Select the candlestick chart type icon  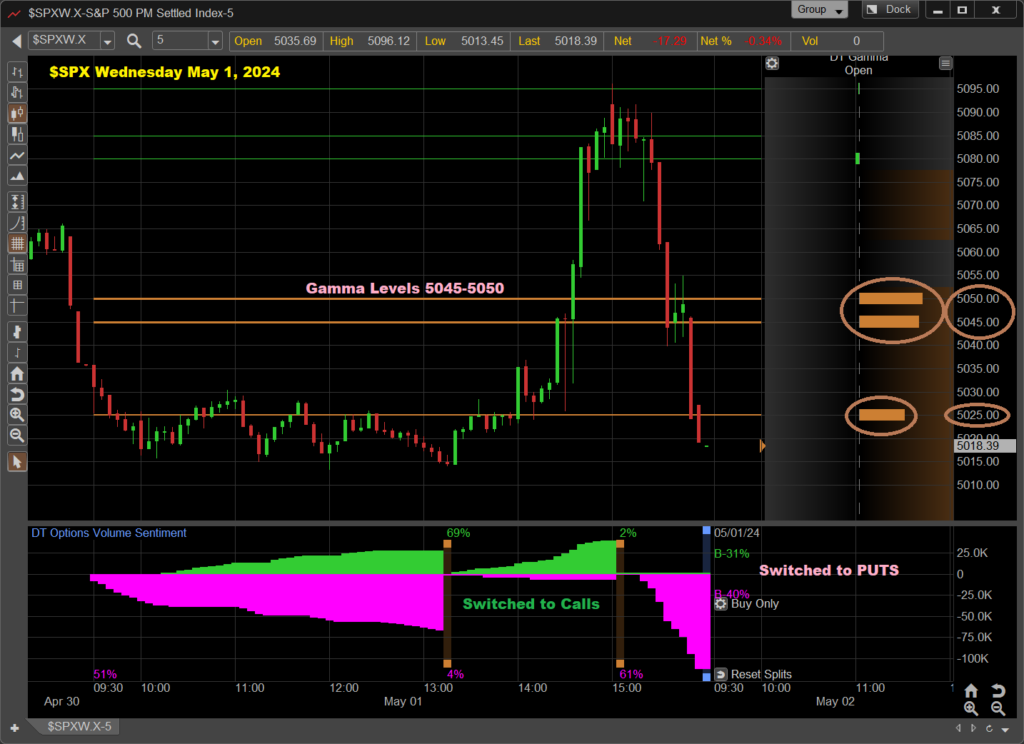coord(16,113)
